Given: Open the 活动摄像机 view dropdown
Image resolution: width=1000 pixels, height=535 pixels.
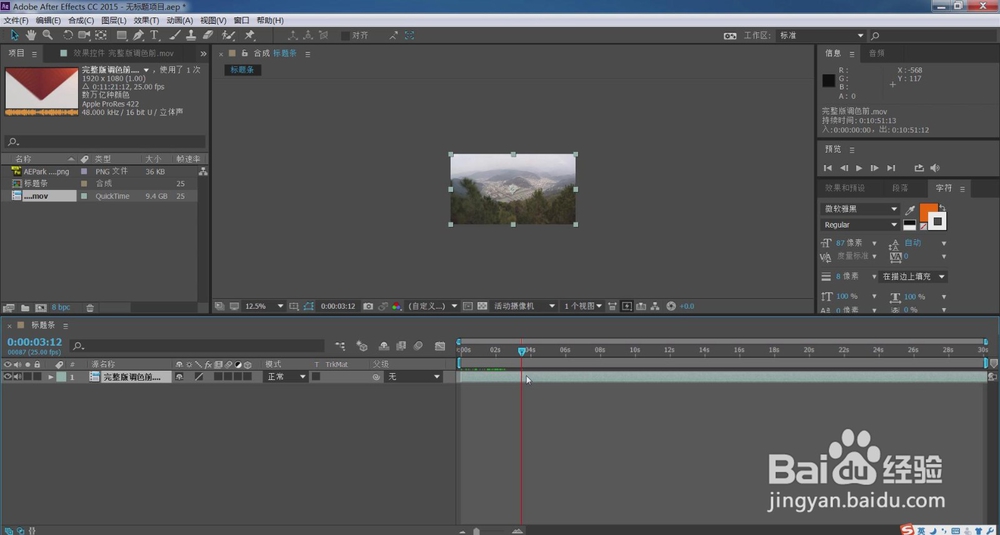Looking at the screenshot, I should pyautogui.click(x=524, y=306).
